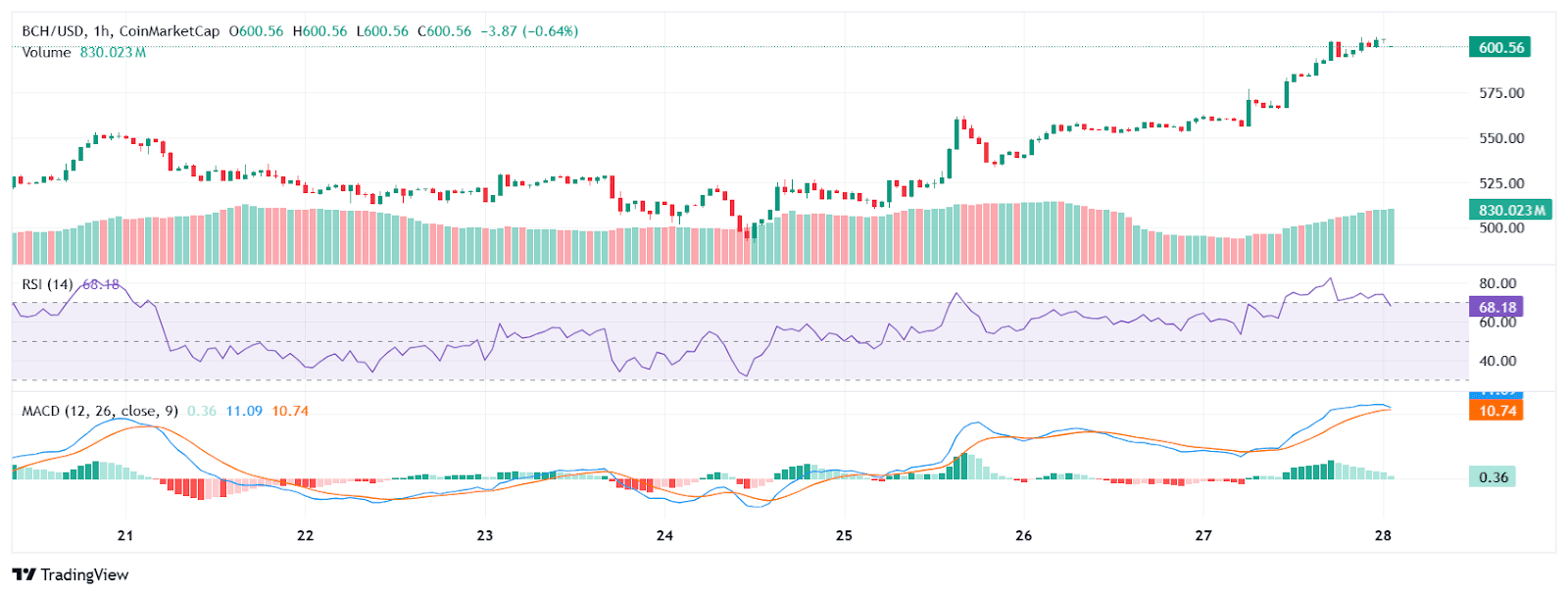Select the MACD (12, 26, close, 9) legend
The height and width of the screenshot is (596, 1568).
[100, 411]
